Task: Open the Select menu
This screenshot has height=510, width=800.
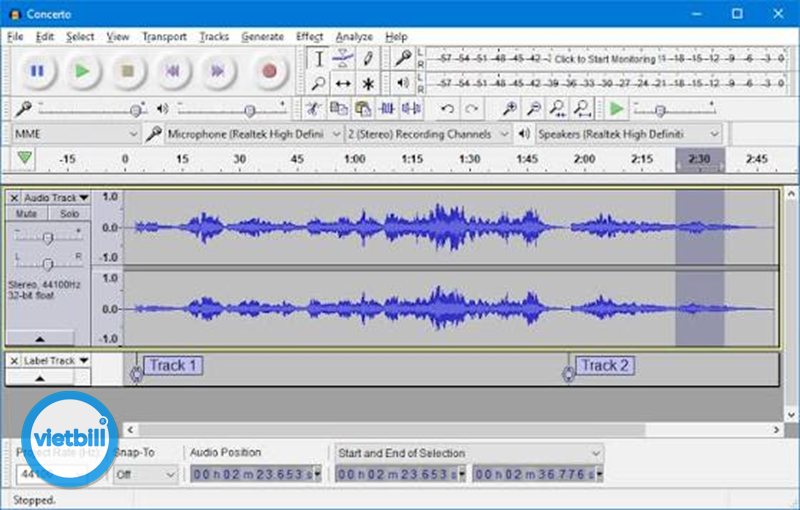Action: tap(80, 37)
